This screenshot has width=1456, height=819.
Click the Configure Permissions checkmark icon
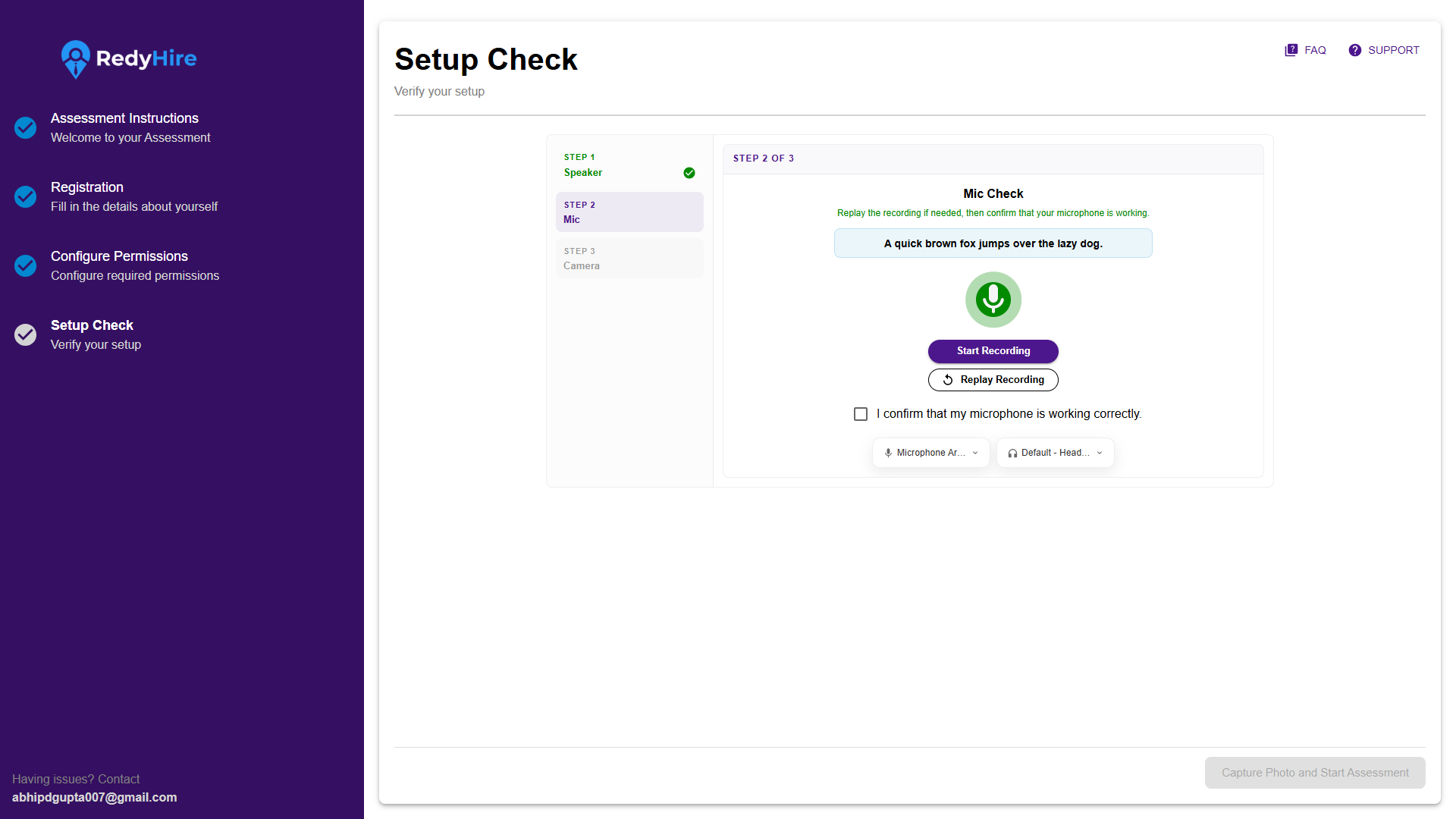pos(26,265)
